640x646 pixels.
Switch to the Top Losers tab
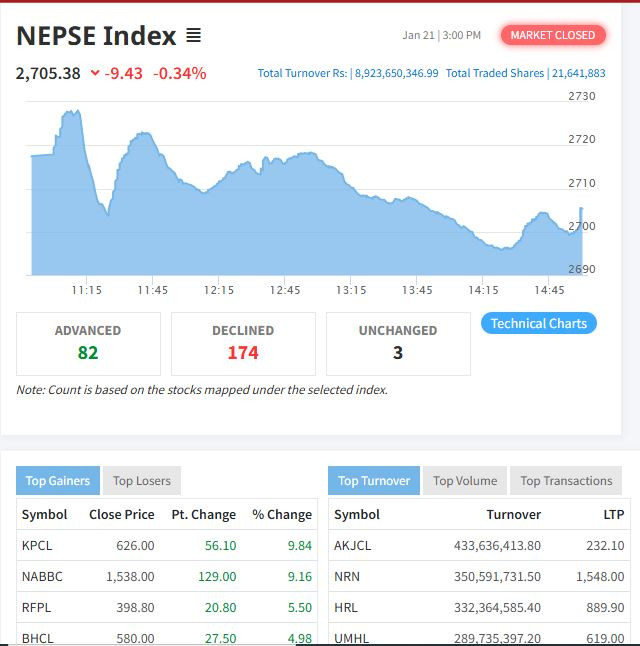point(141,481)
